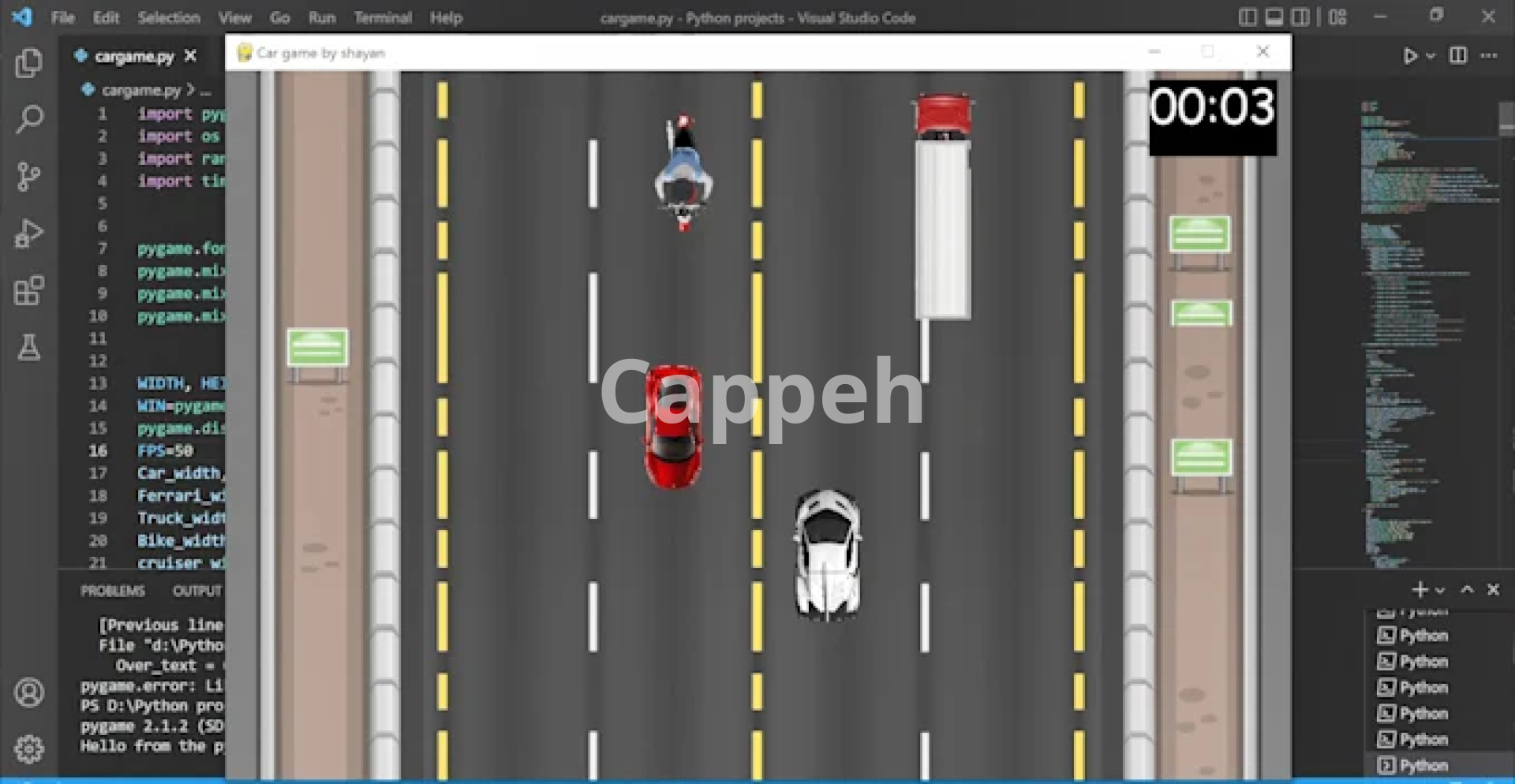The width and height of the screenshot is (1515, 784).
Task: Open the Manage gear settings
Action: (29, 749)
